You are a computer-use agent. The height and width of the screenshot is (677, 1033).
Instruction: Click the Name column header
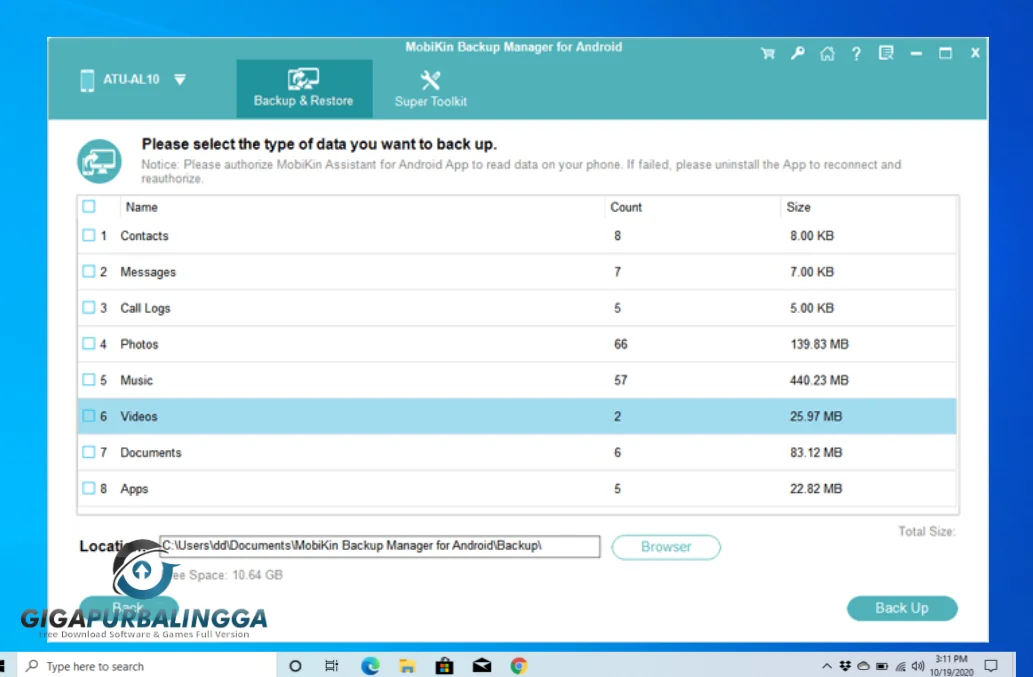pos(142,207)
